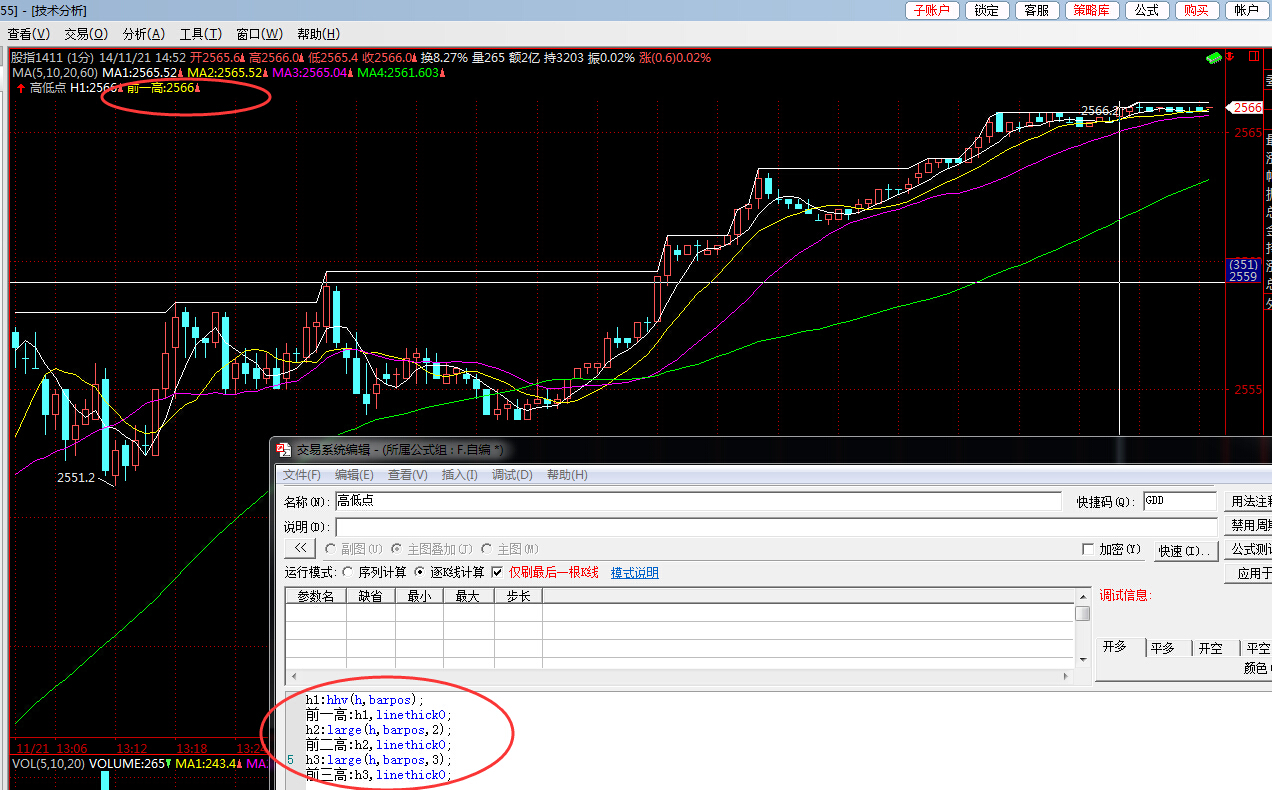Click the 名称 input field
The image size is (1272, 790).
tap(698, 501)
